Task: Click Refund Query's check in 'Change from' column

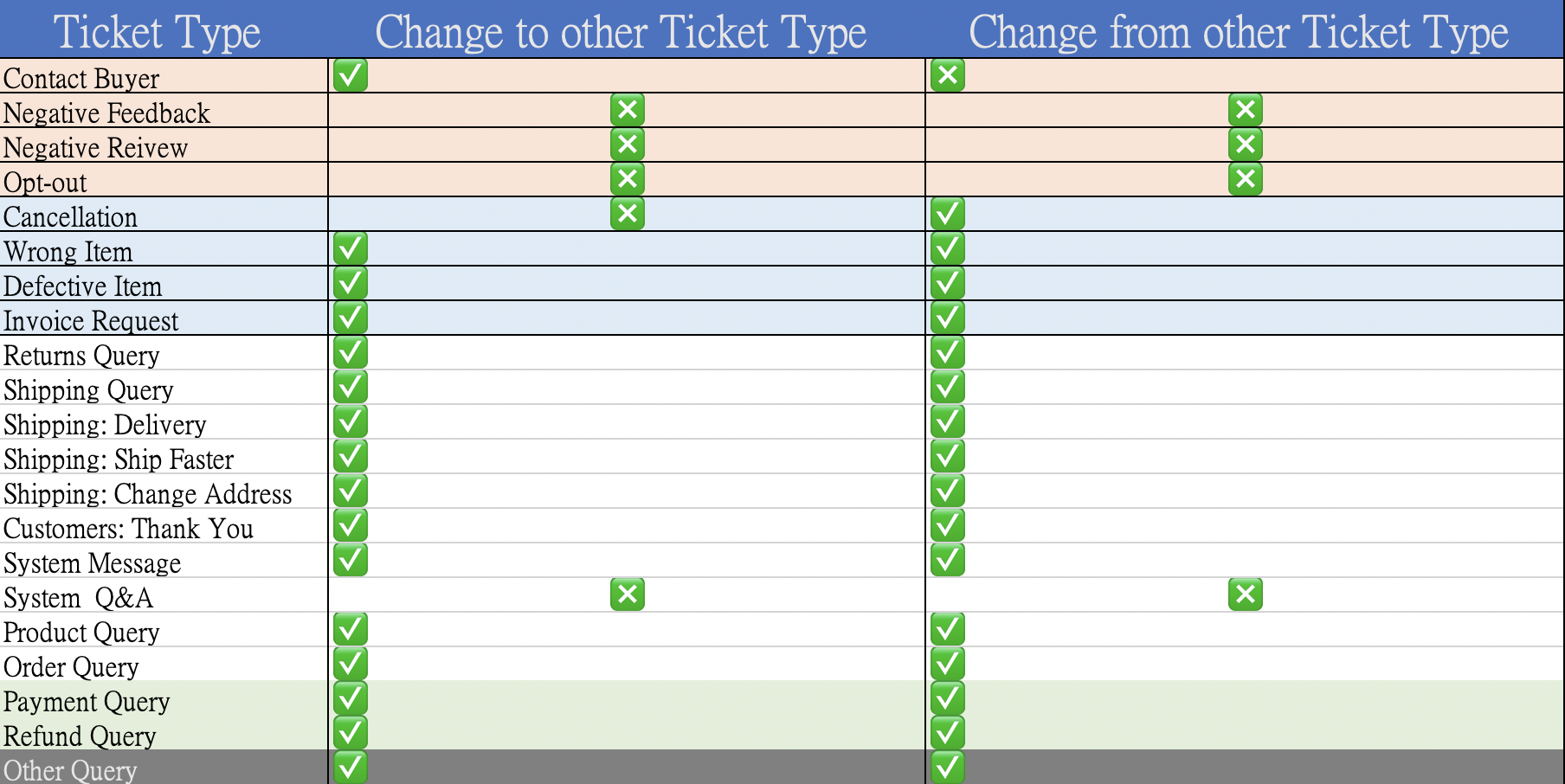Action: click(948, 733)
